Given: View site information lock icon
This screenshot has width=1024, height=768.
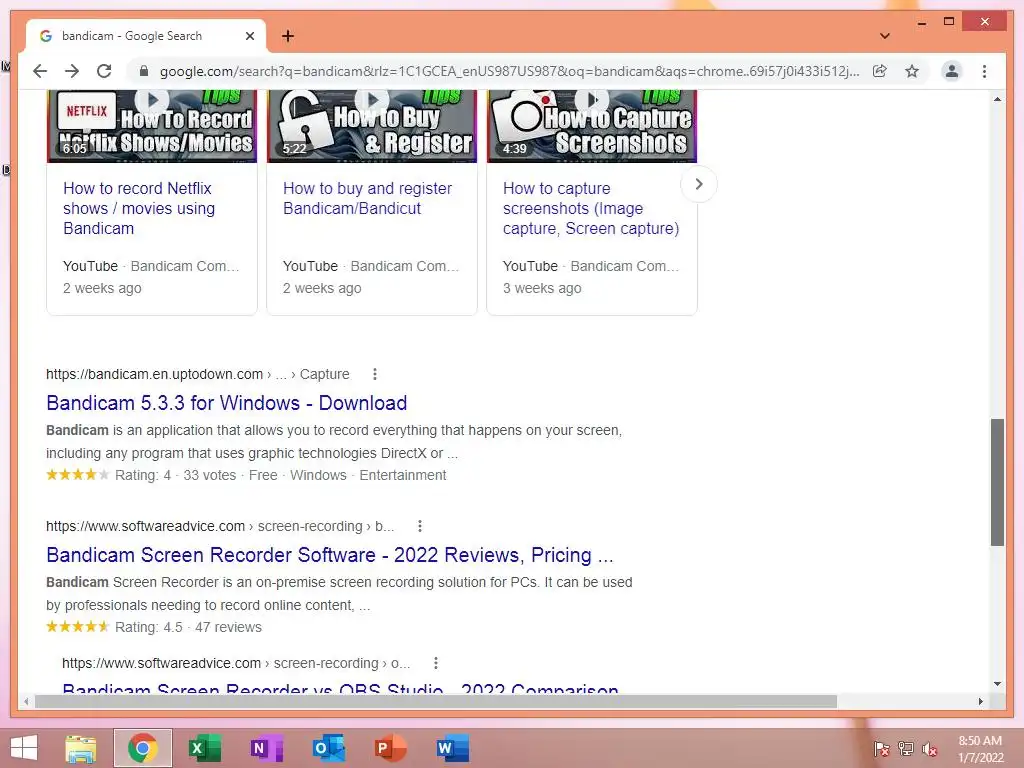Looking at the screenshot, I should (144, 71).
